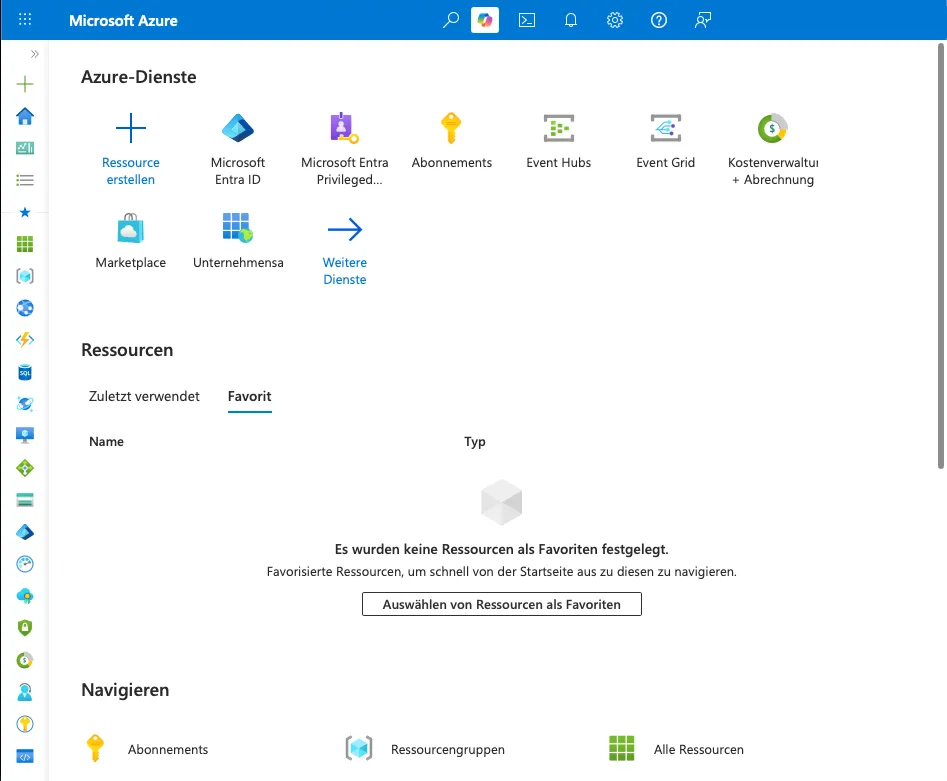Open the Dashboard chart icon in sidebar

point(25,148)
